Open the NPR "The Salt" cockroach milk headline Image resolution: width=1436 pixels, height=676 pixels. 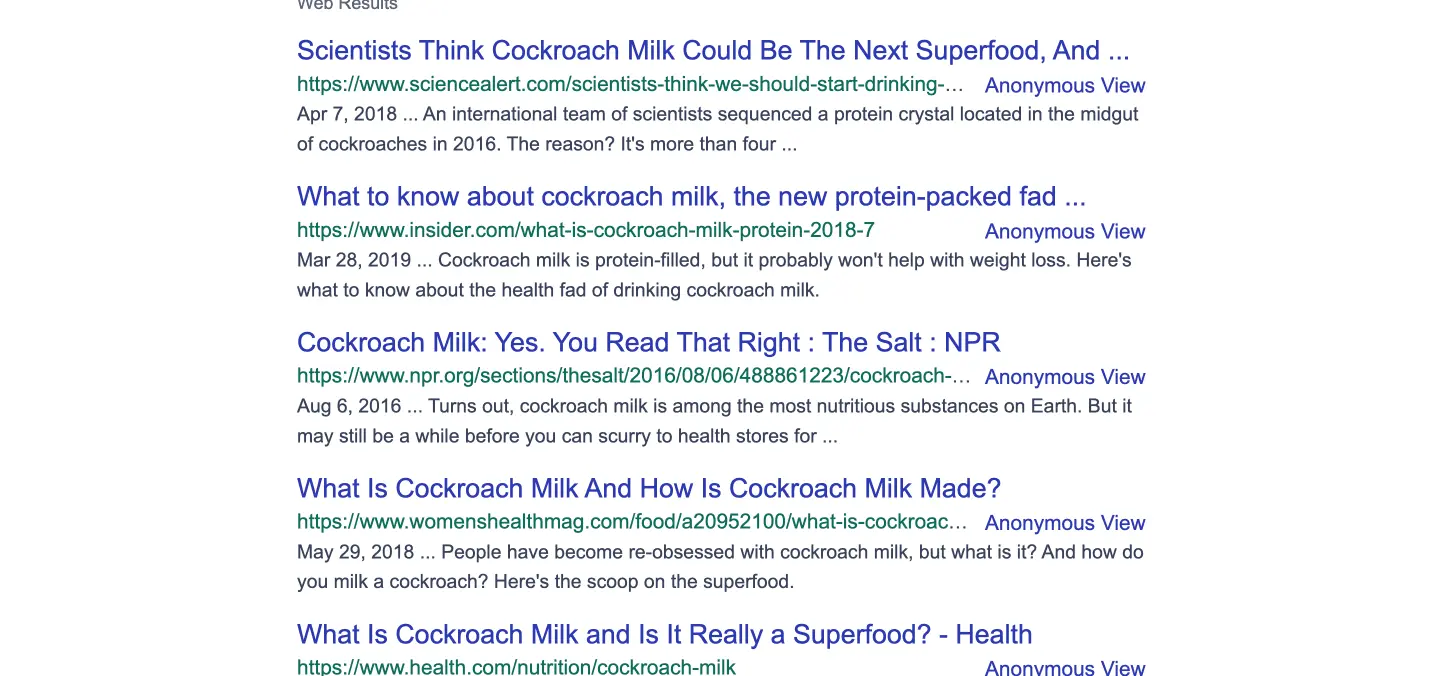tap(648, 343)
